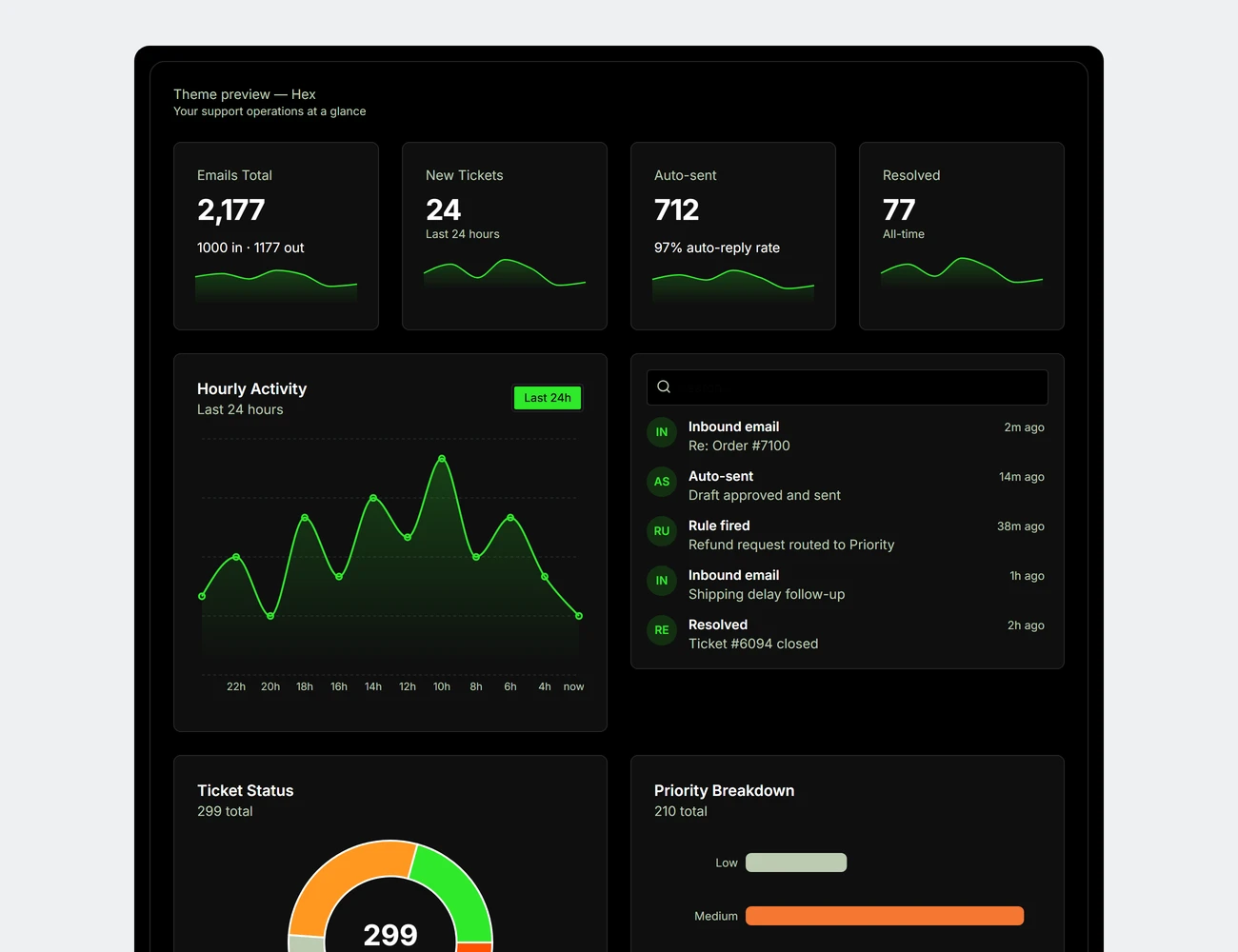
Task: Click the "2h ago" timestamp
Action: (1027, 625)
